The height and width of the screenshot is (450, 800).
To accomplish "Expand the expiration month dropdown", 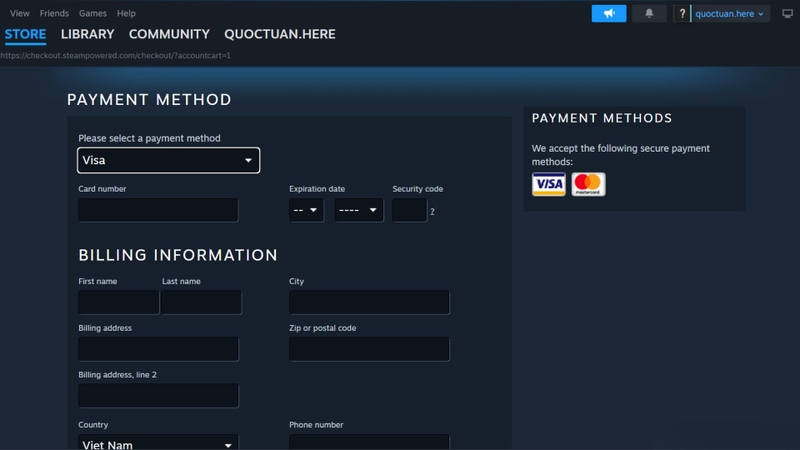I will click(x=306, y=210).
